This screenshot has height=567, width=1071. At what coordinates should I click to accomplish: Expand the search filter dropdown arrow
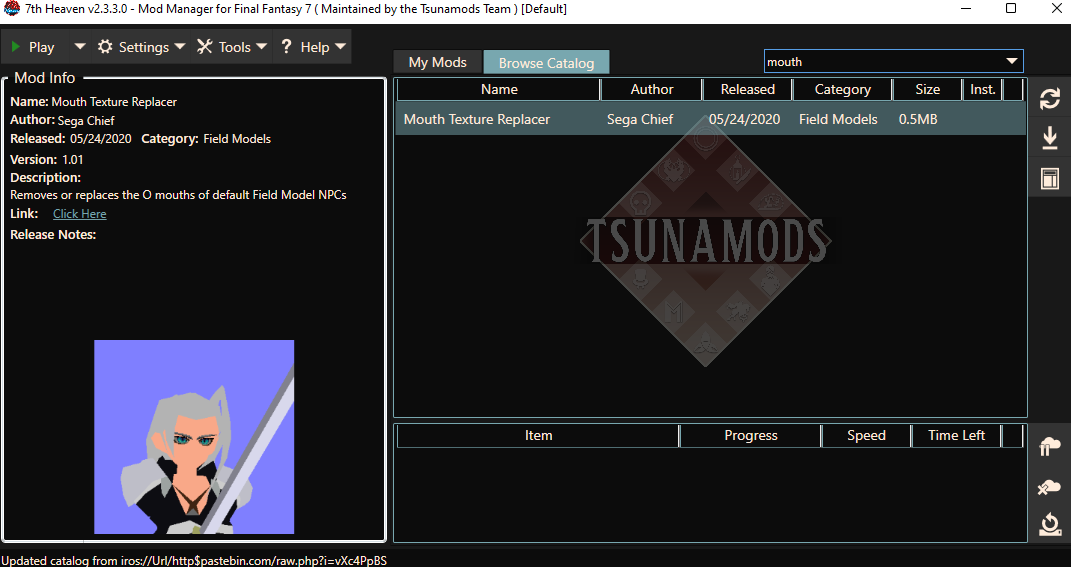tap(1012, 61)
